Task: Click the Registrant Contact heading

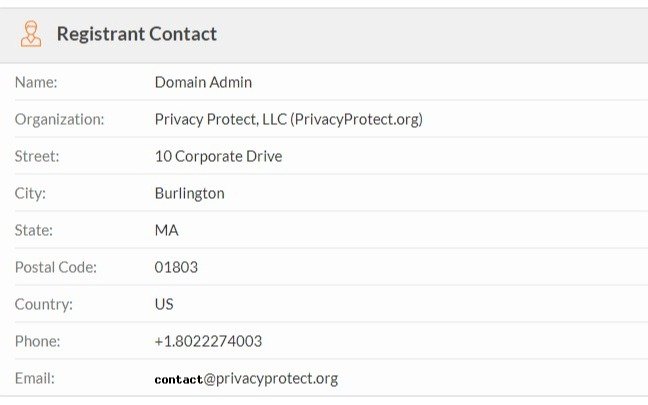Action: tap(137, 34)
